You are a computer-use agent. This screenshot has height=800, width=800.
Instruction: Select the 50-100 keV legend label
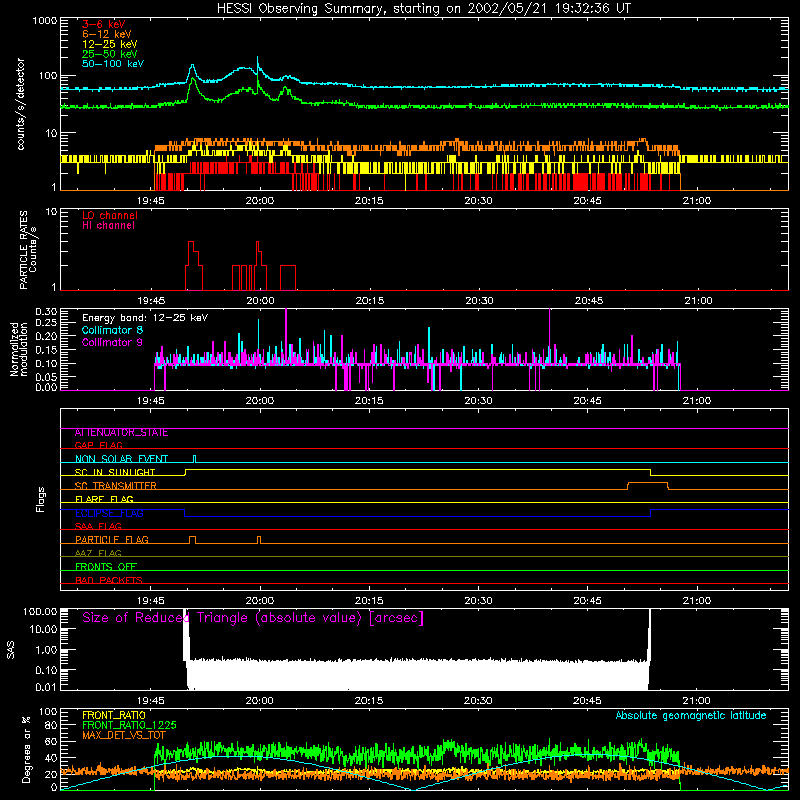pos(112,64)
